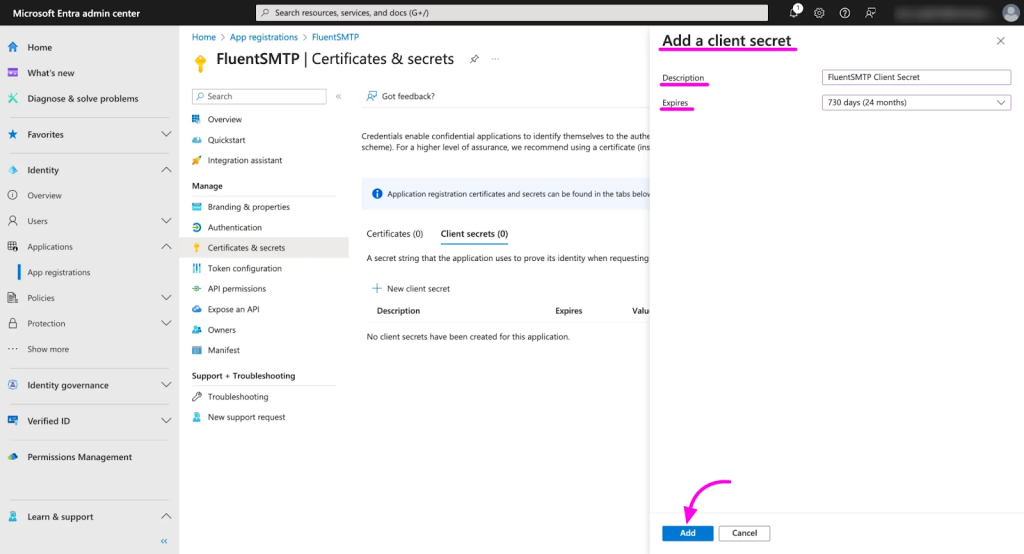This screenshot has width=1024, height=554.
Task: Open the Expires duration dropdown
Action: 915,103
